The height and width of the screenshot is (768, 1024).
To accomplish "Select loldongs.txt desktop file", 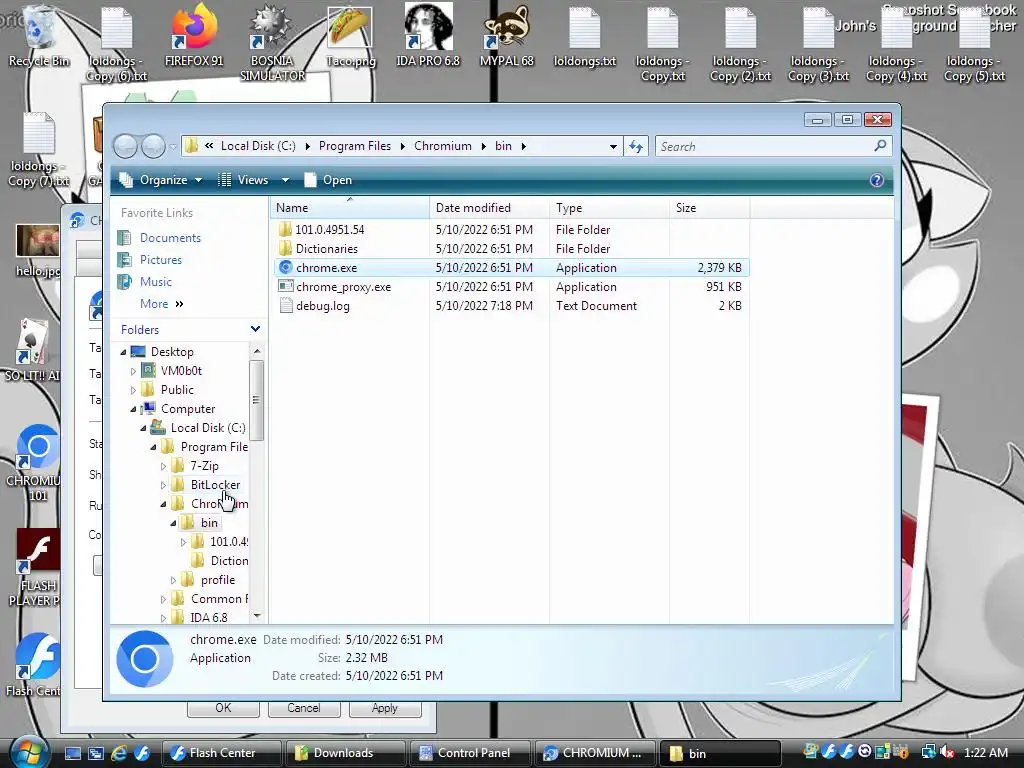I will (584, 37).
